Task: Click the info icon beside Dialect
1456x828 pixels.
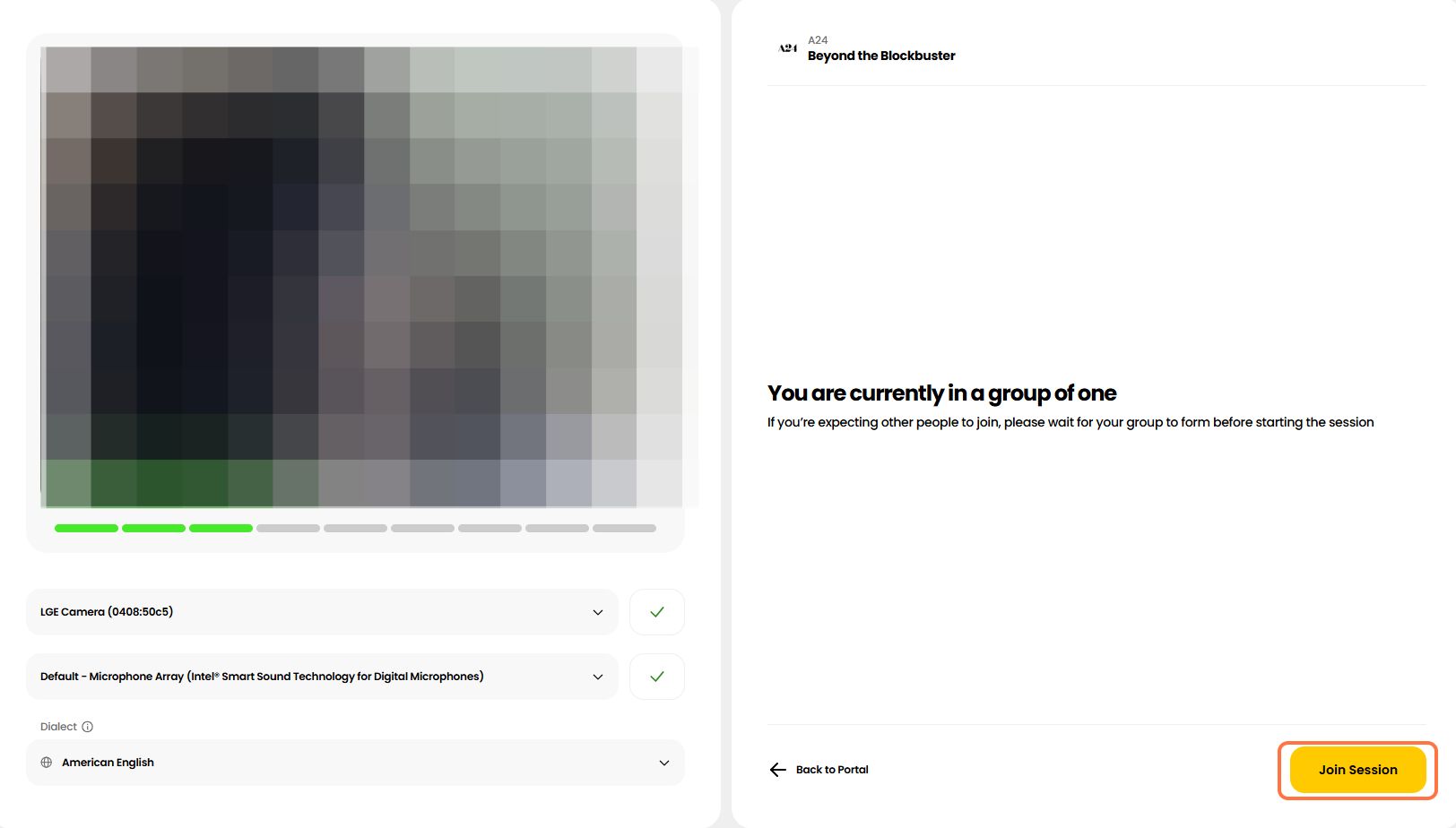Action: click(x=88, y=727)
